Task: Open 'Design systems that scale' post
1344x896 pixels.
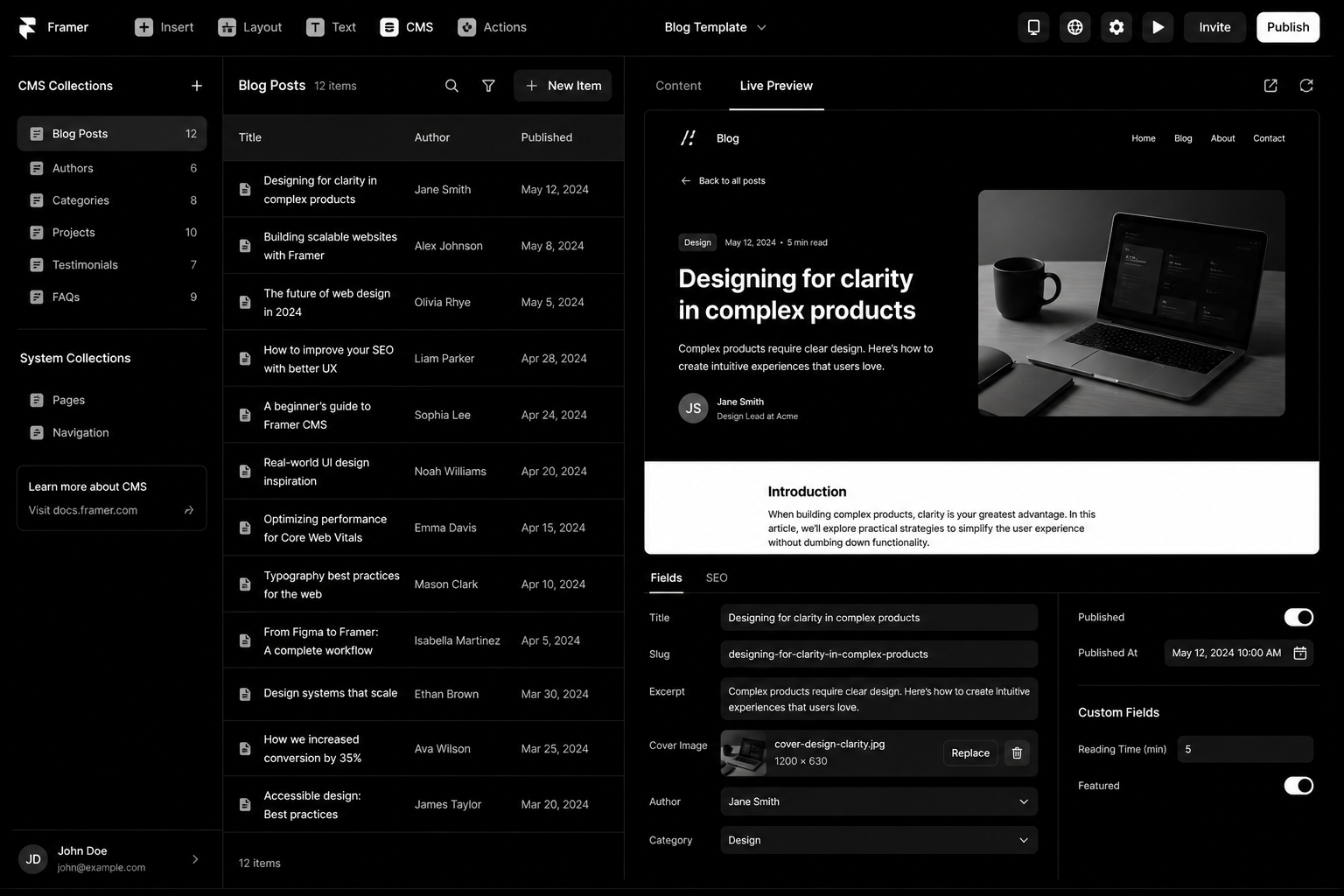Action: [x=423, y=694]
